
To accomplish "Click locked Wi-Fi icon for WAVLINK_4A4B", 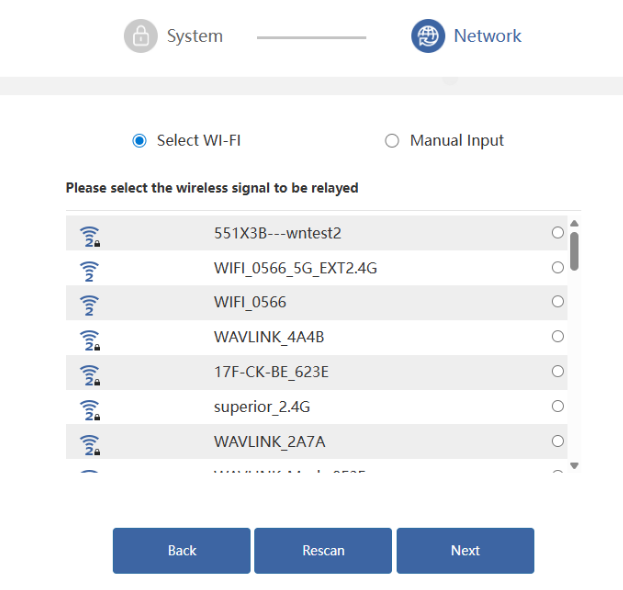I will (x=90, y=341).
